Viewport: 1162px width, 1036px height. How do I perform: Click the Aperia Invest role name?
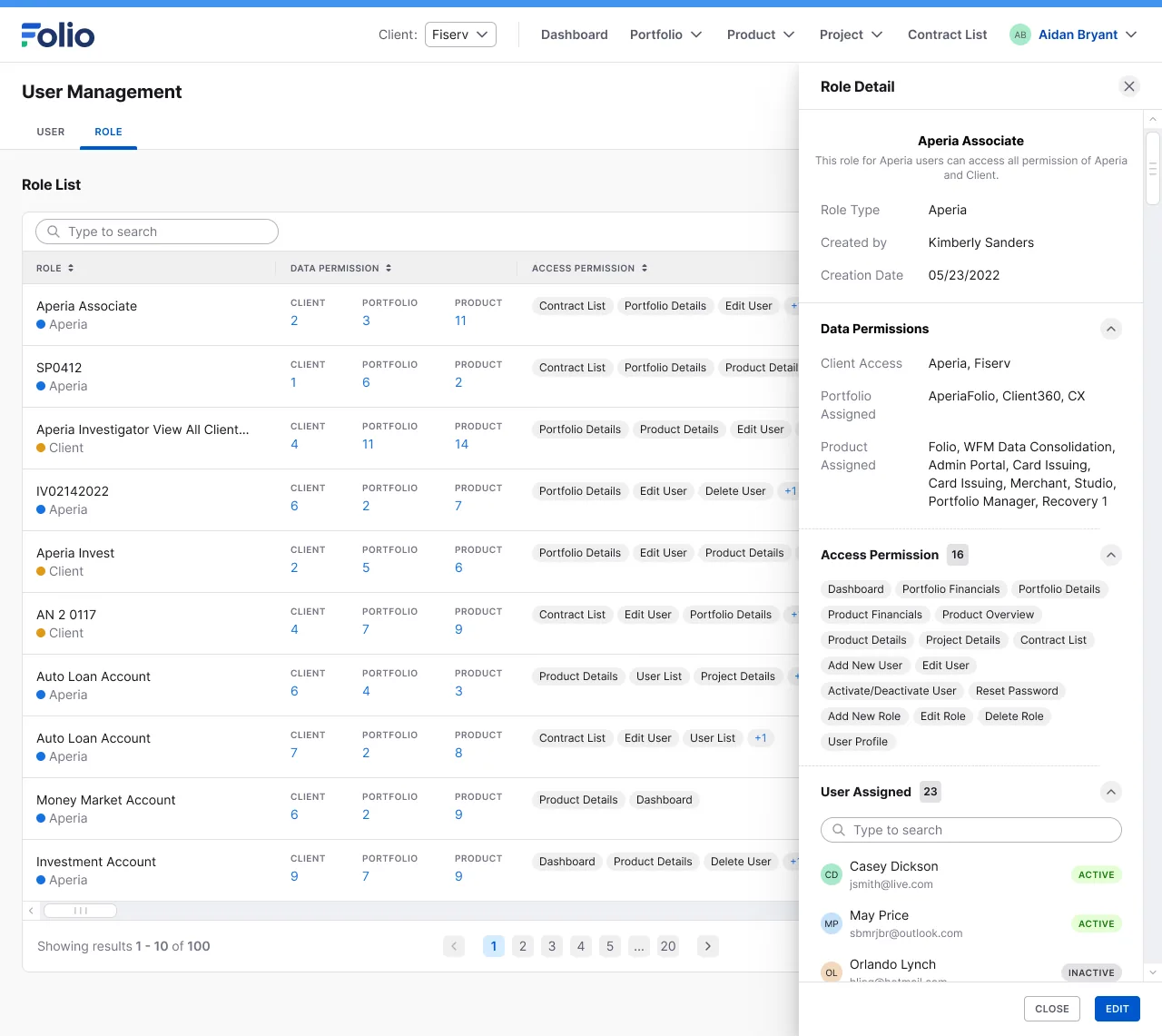(x=75, y=553)
